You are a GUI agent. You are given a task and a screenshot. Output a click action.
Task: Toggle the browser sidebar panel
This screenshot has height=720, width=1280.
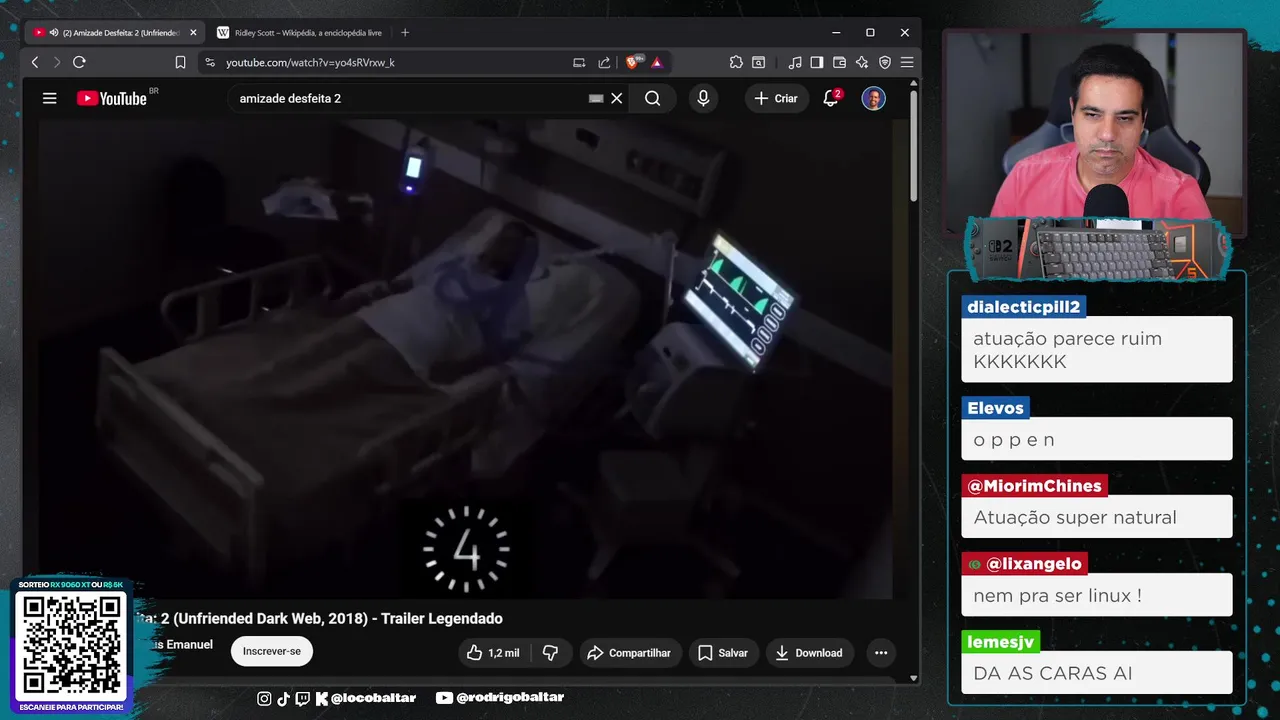point(817,62)
